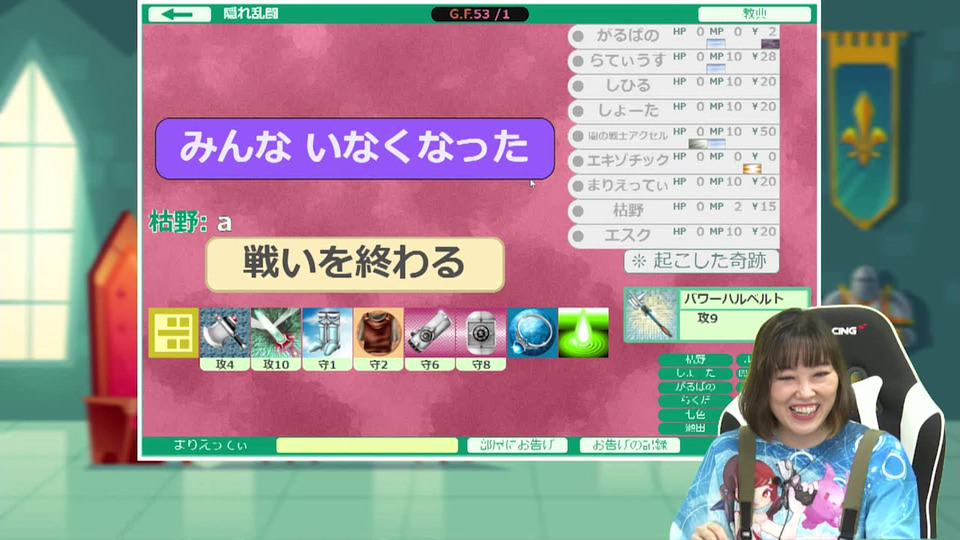
Task: Click the blue status icon under らてぃうす MP
Action: click(716, 69)
